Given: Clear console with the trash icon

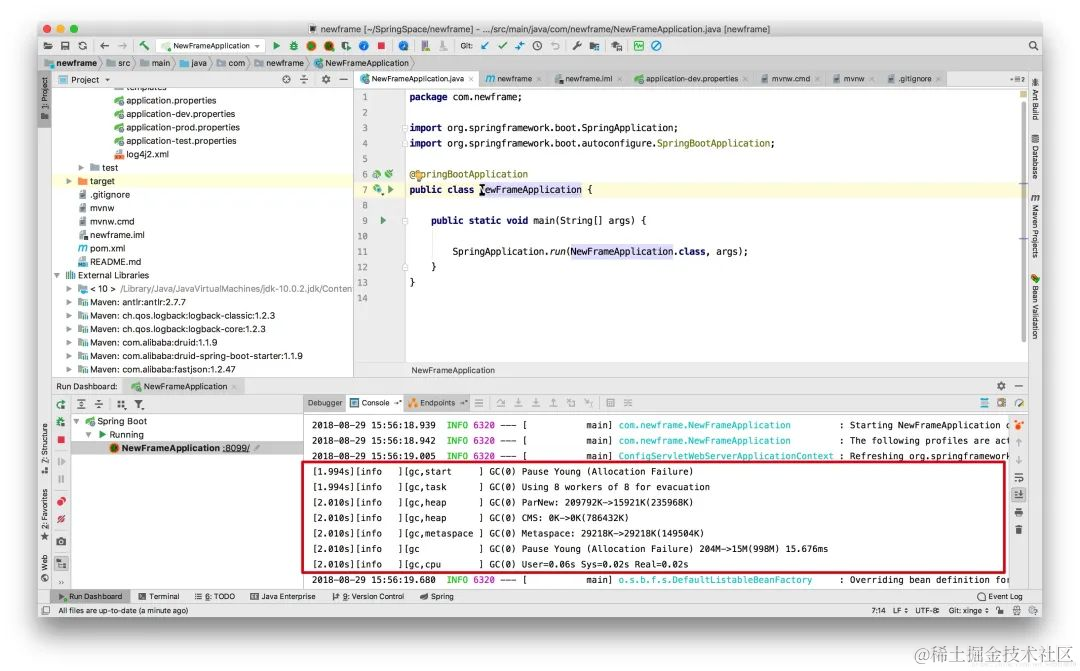Looking at the screenshot, I should (x=1019, y=529).
